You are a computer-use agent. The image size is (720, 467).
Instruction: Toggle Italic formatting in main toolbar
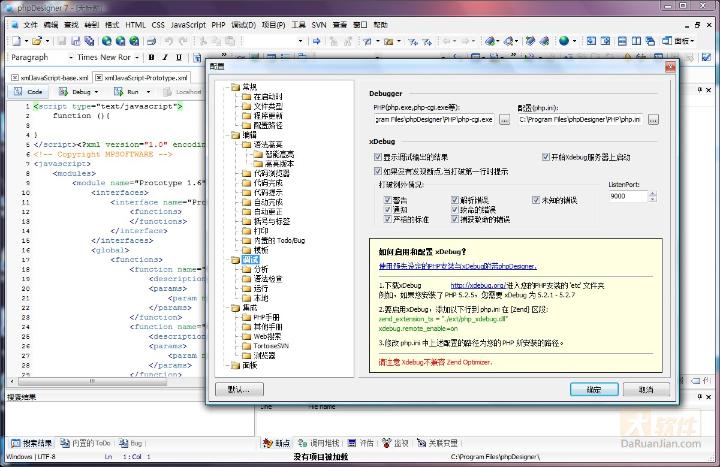pyautogui.click(x=165, y=57)
